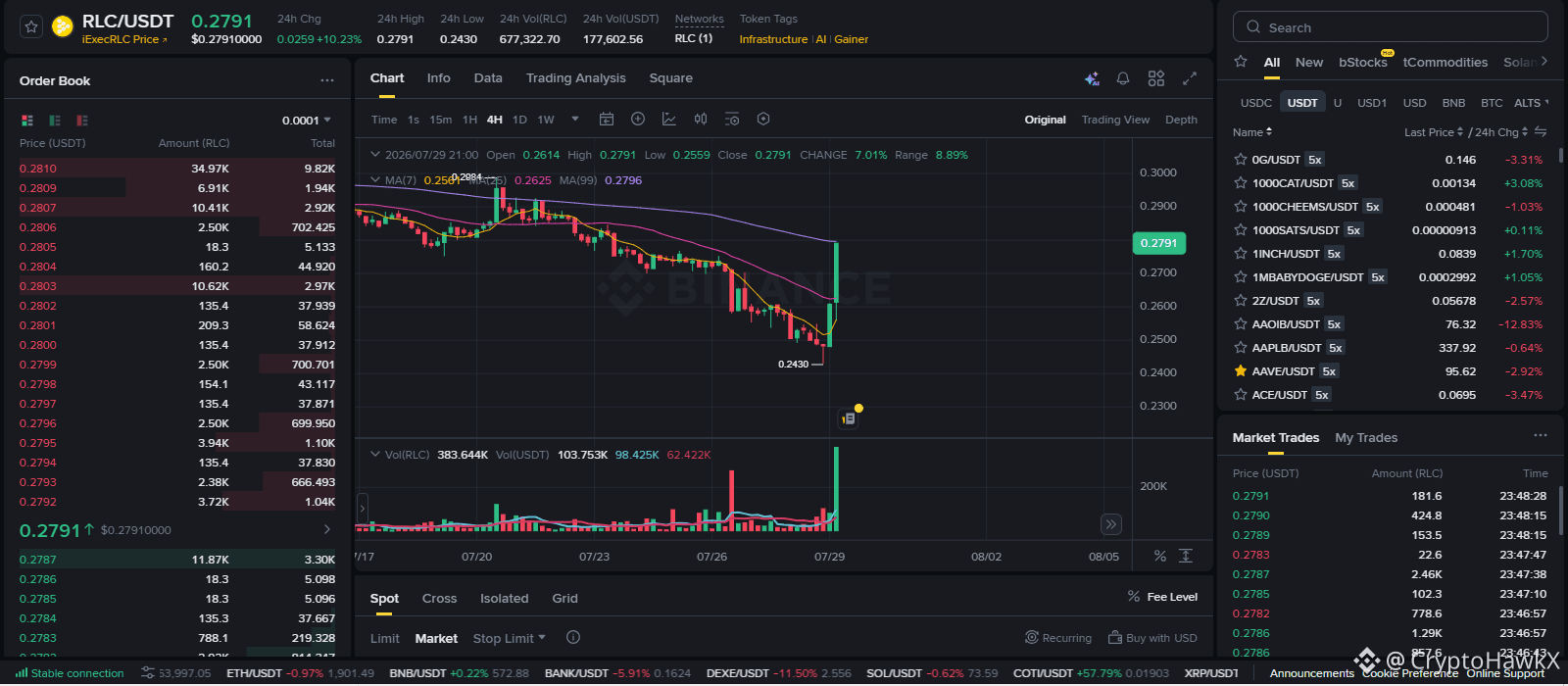The height and width of the screenshot is (686, 1568).
Task: Open Stop Limit order type dropdown
Action: coord(510,638)
